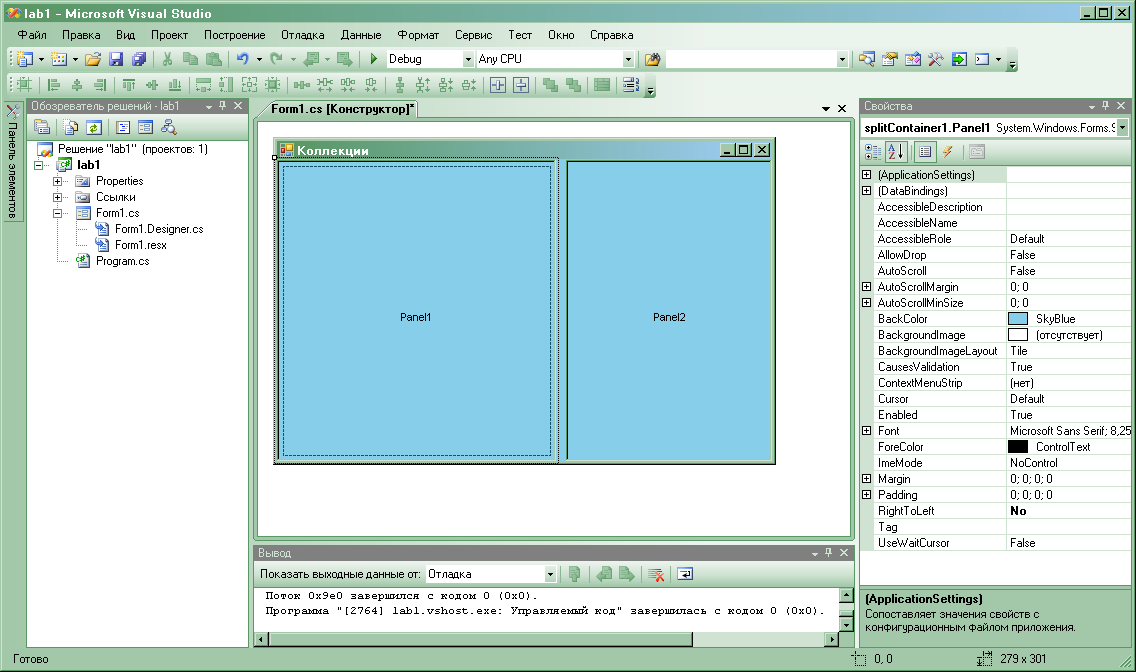This screenshot has height=672, width=1136.
Task: Click the Send to Back icon
Action: click(573, 85)
